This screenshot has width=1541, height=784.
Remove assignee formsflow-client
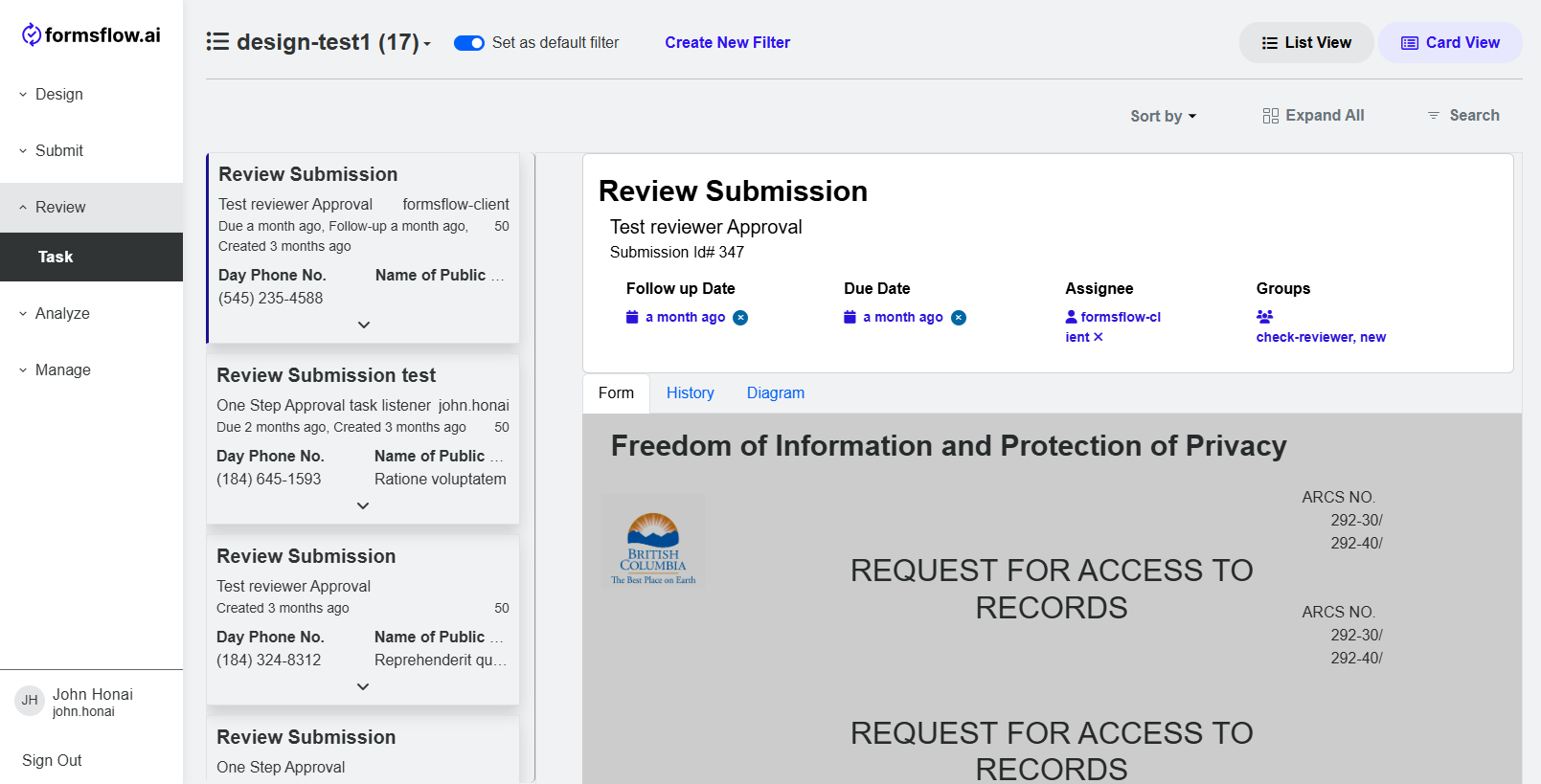[1099, 337]
